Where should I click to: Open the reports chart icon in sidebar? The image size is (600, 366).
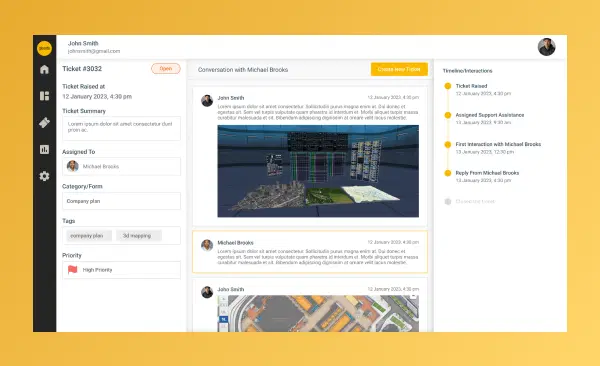coord(44,149)
